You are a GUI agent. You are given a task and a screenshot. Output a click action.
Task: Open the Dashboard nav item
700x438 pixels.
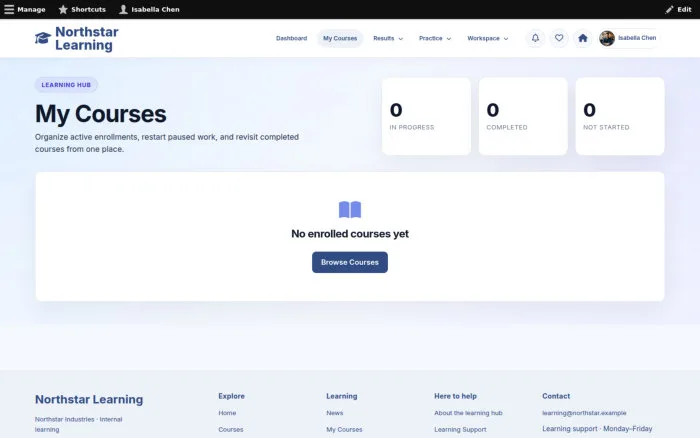(292, 38)
